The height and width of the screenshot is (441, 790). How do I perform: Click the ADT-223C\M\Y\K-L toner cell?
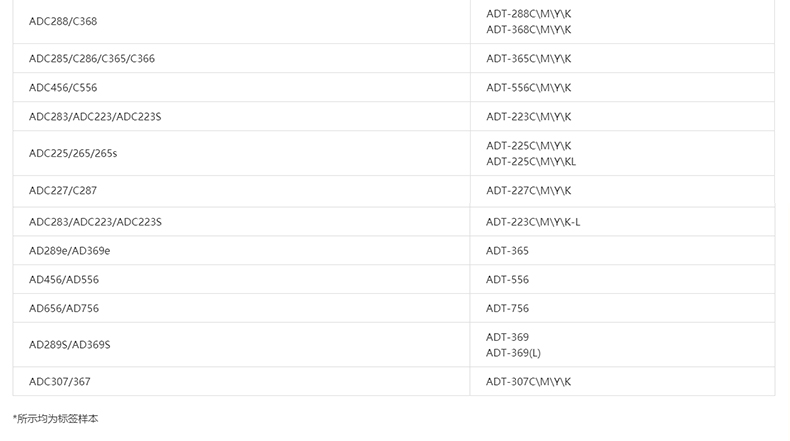pyautogui.click(x=533, y=221)
